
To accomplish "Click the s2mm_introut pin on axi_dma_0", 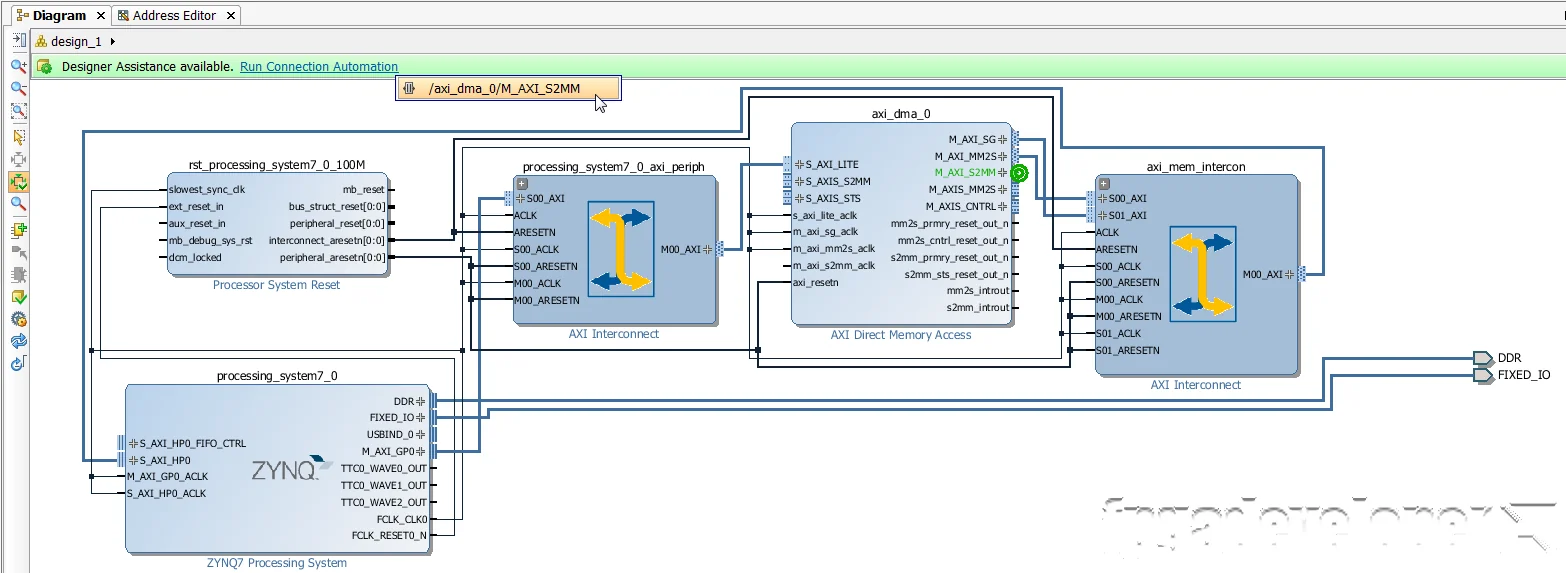I will tap(978, 308).
